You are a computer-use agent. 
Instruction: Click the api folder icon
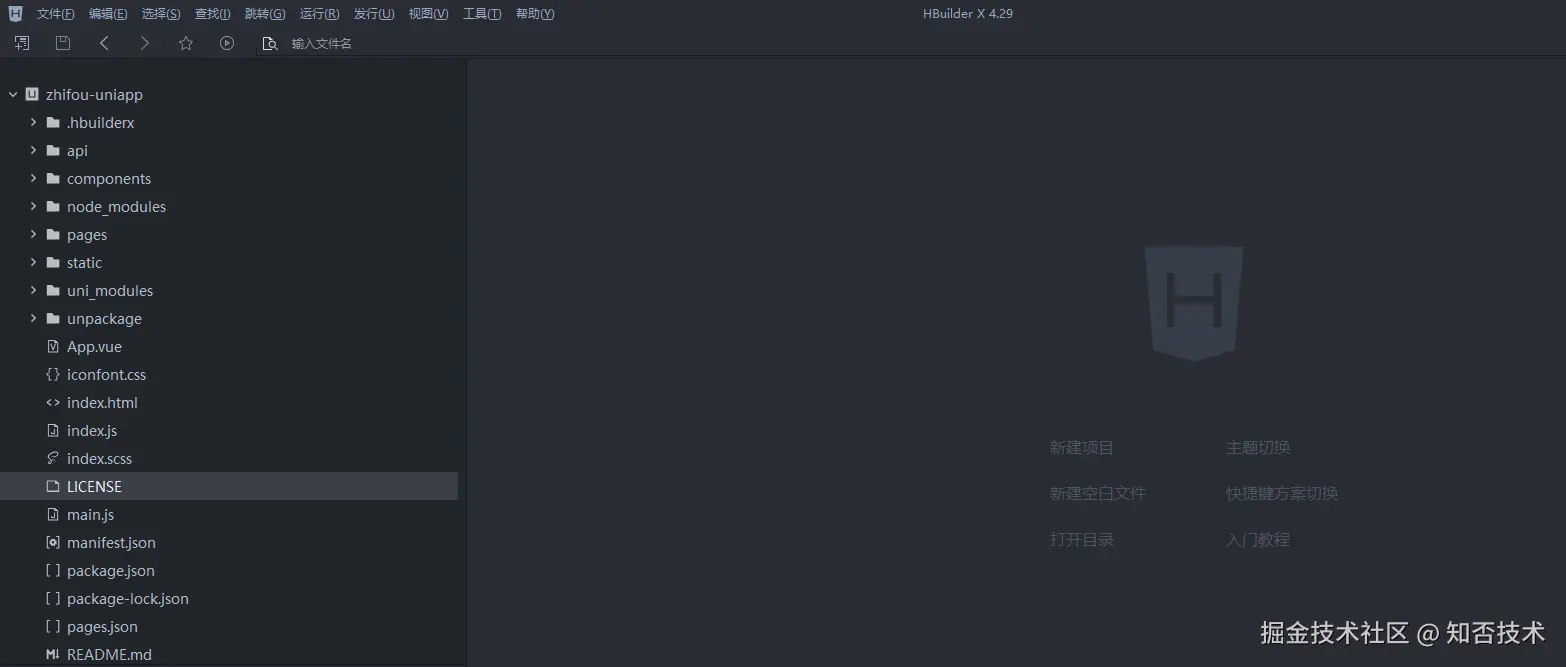point(53,150)
